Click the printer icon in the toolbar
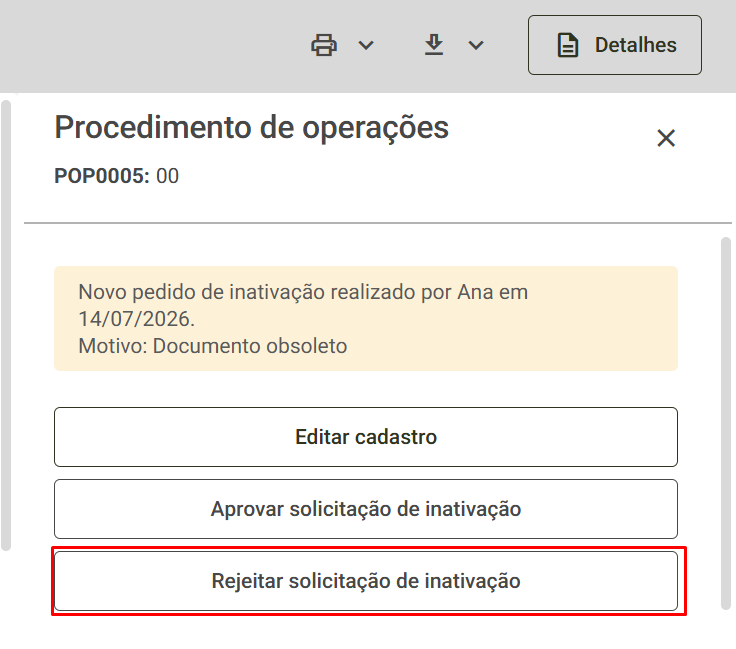The width and height of the screenshot is (736, 649). pyautogui.click(x=324, y=45)
